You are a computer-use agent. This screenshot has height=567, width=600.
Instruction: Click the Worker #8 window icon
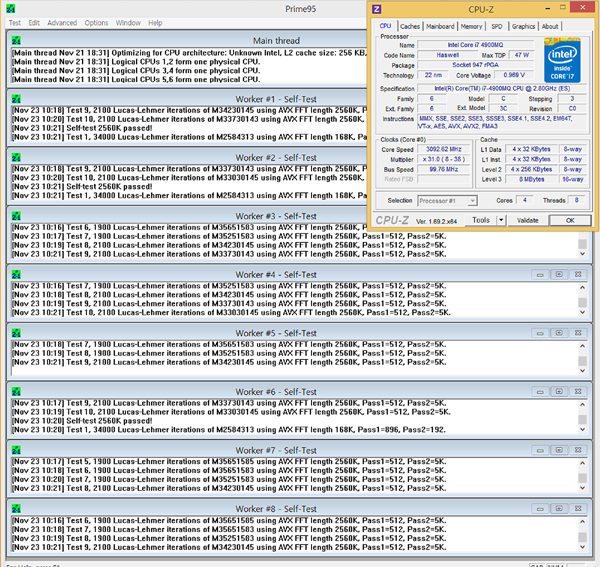(x=16, y=509)
